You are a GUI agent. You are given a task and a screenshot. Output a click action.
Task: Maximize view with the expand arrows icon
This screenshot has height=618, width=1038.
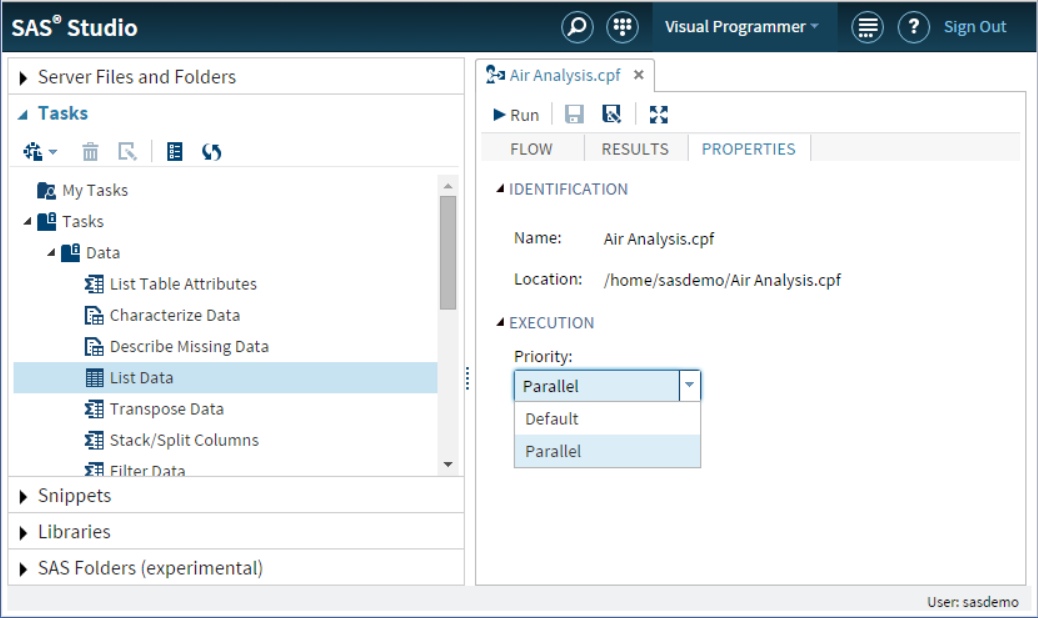tap(658, 115)
